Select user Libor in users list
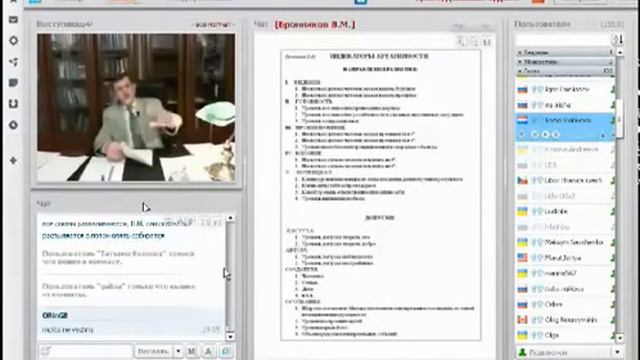This screenshot has width=640, height=360. coord(565,180)
